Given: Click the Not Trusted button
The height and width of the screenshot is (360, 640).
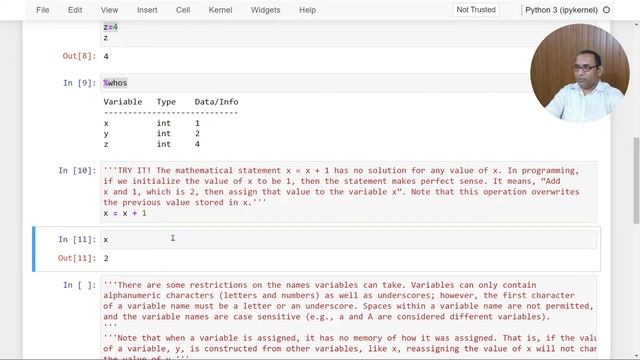Looking at the screenshot, I should pos(476,10).
